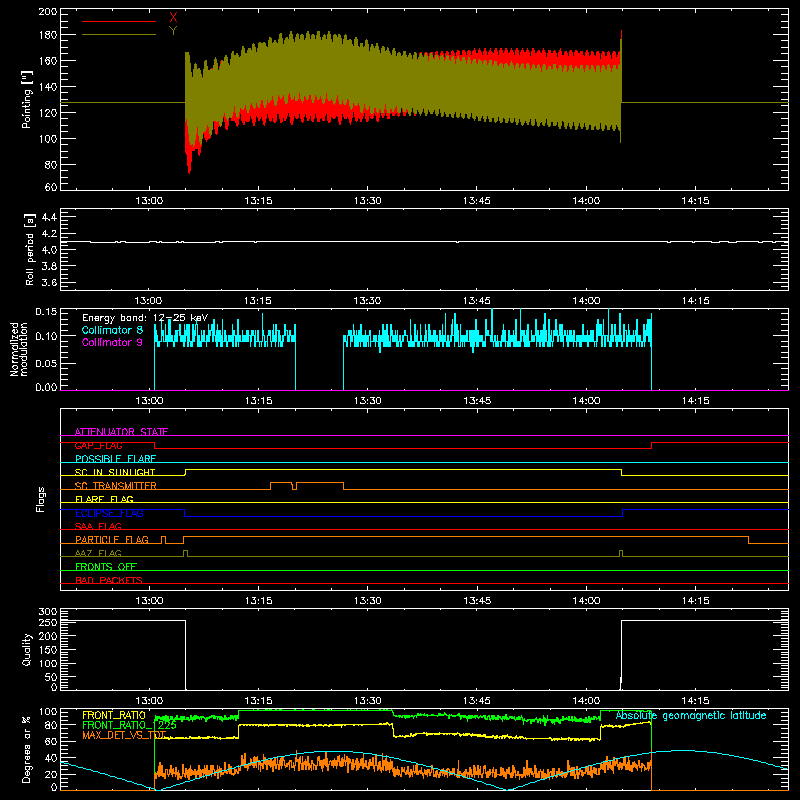Click the olive Y legend line
This screenshot has width=800, height=800.
click(x=119, y=35)
